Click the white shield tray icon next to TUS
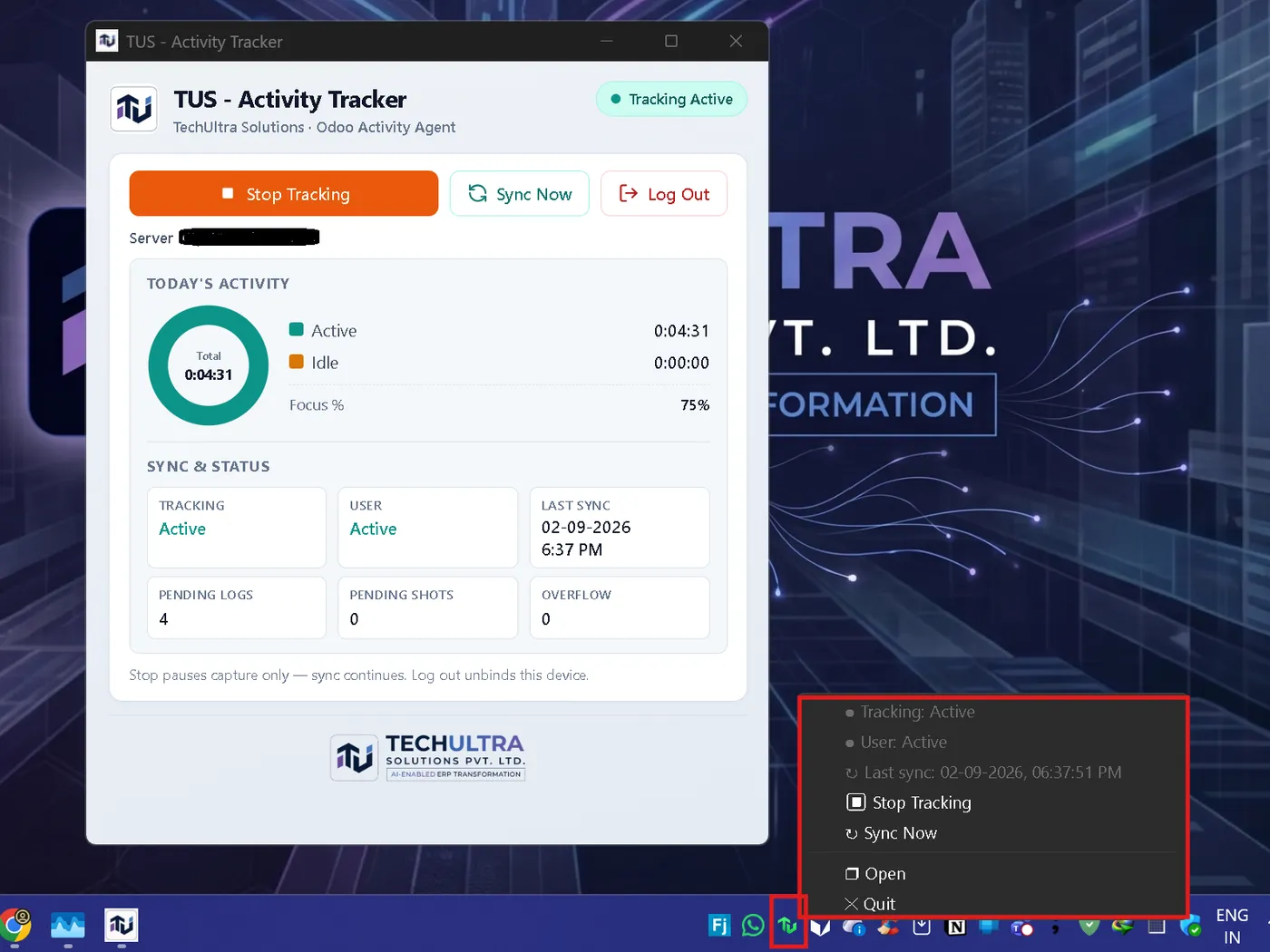1270x952 pixels. [x=821, y=927]
